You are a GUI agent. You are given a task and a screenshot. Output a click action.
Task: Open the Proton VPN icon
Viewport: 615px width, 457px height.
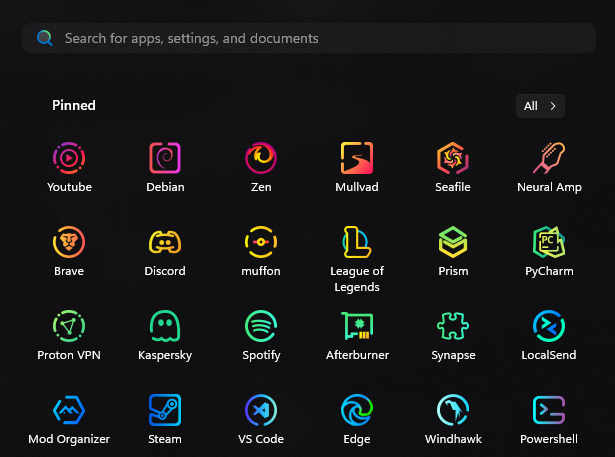click(x=69, y=326)
